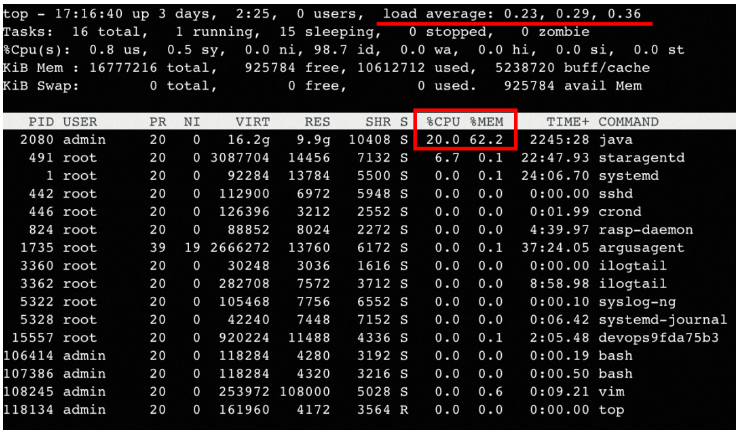Click the bash command in PID 107386 row
Image resolution: width=741 pixels, height=432 pixels.
click(x=615, y=374)
